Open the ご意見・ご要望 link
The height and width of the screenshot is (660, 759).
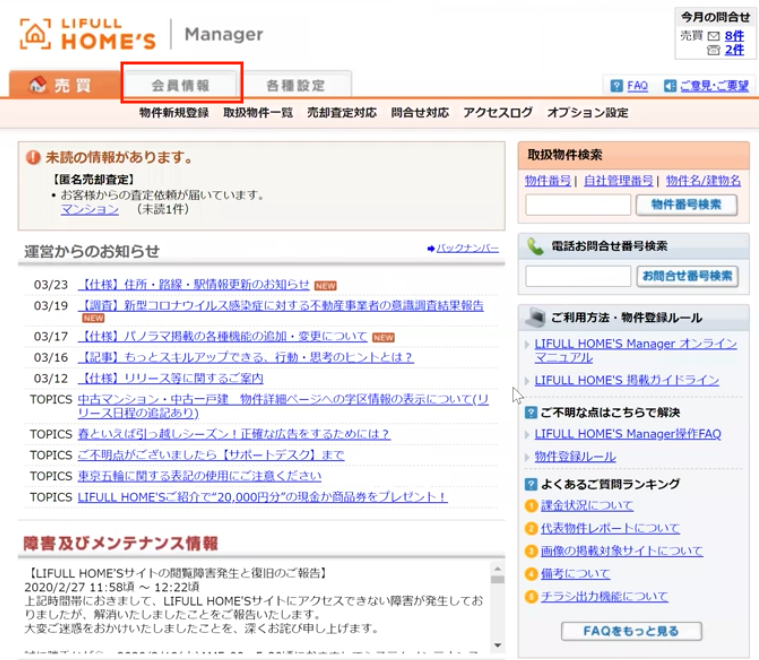(x=714, y=86)
